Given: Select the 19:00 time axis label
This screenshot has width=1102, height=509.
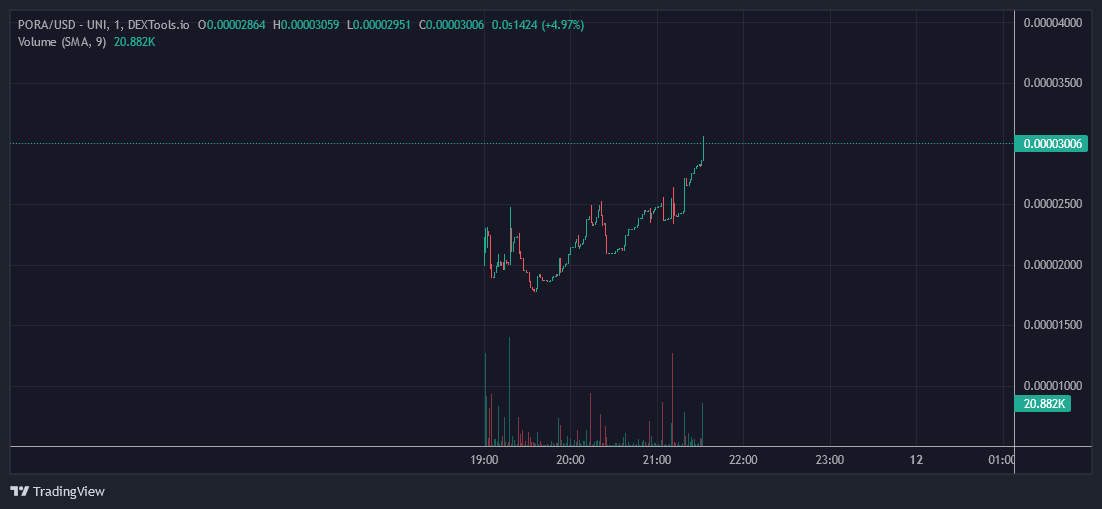Looking at the screenshot, I should pos(484,460).
